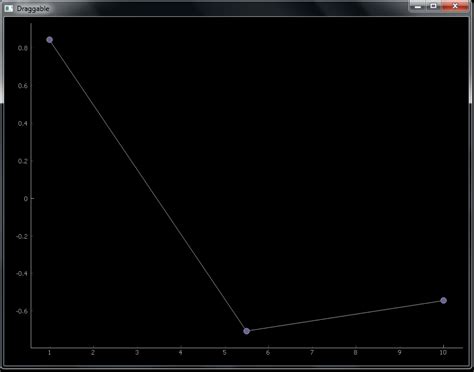Screen dimensions: 474x372
Task: Click the draggable point at x=10
Action: [x=443, y=300]
